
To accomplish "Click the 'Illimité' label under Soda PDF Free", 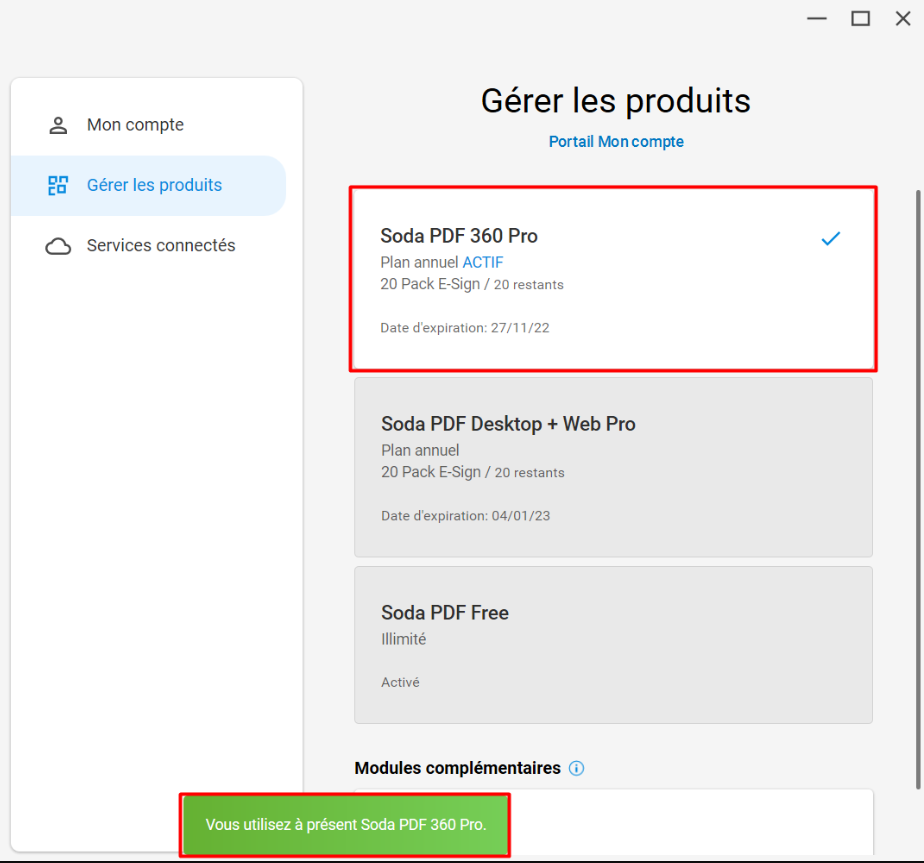I will pyautogui.click(x=404, y=639).
